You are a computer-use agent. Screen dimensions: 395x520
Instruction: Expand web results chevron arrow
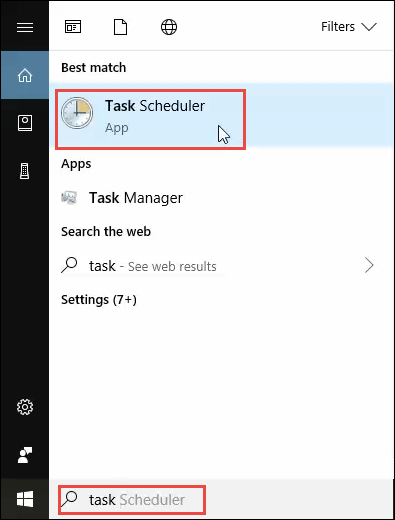[369, 265]
